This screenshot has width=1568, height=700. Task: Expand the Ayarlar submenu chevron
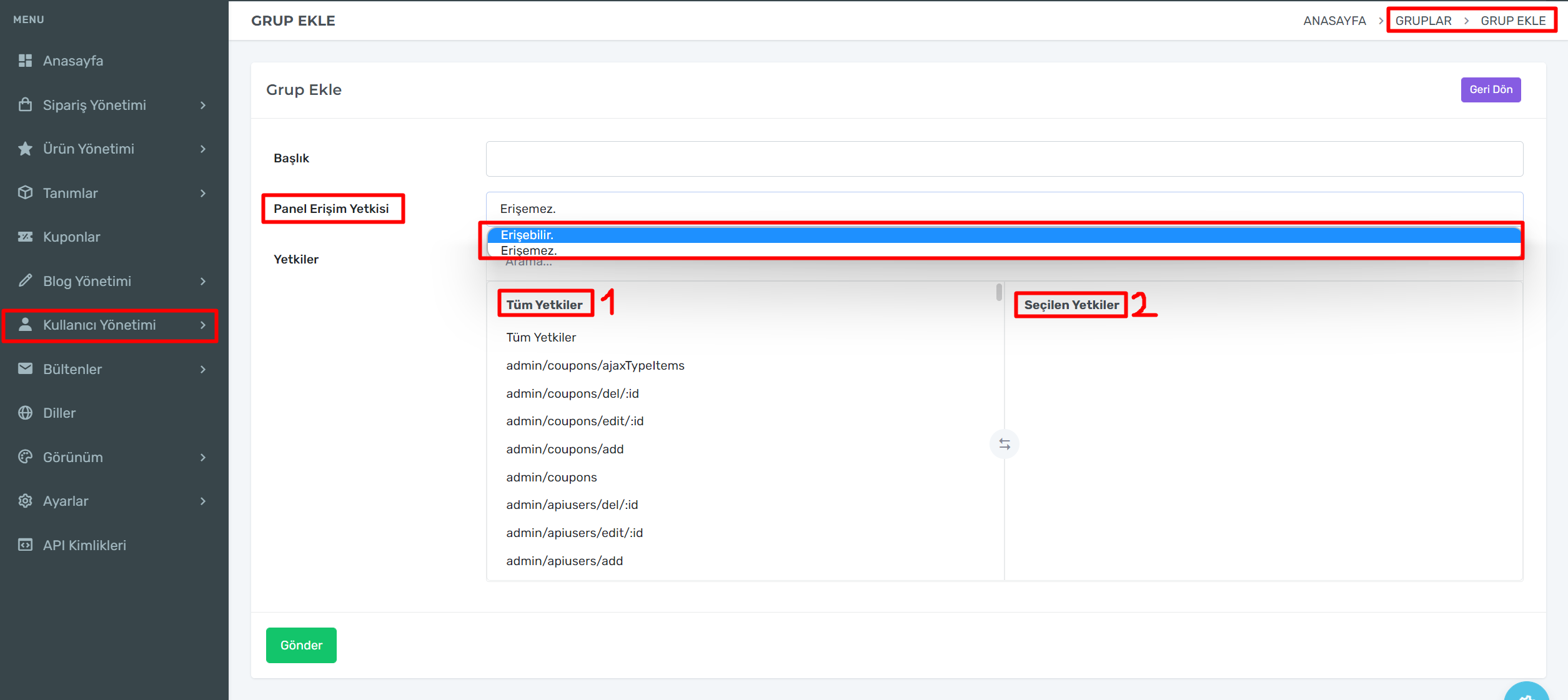(203, 501)
